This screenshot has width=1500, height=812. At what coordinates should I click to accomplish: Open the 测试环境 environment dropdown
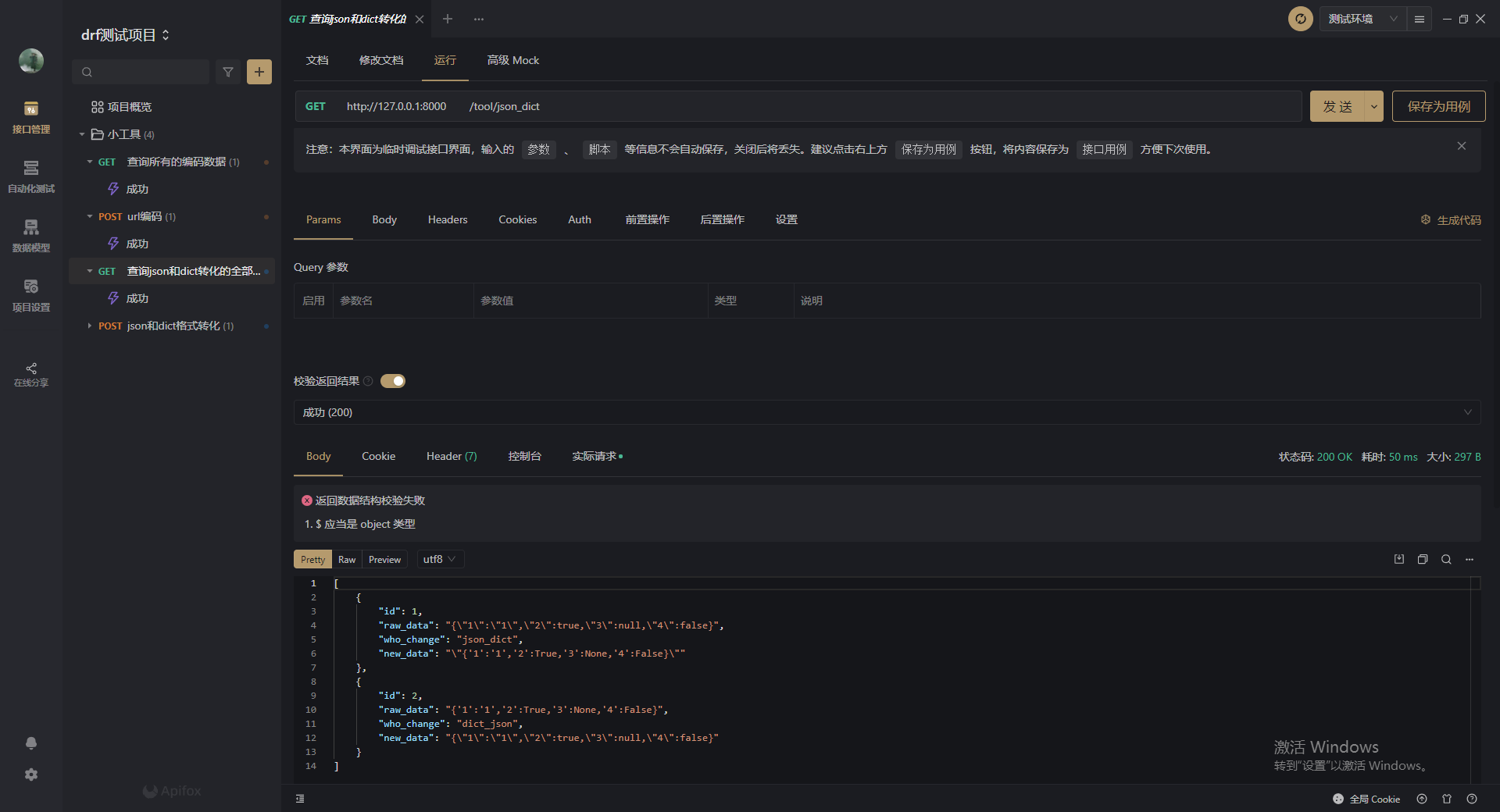coord(1362,19)
